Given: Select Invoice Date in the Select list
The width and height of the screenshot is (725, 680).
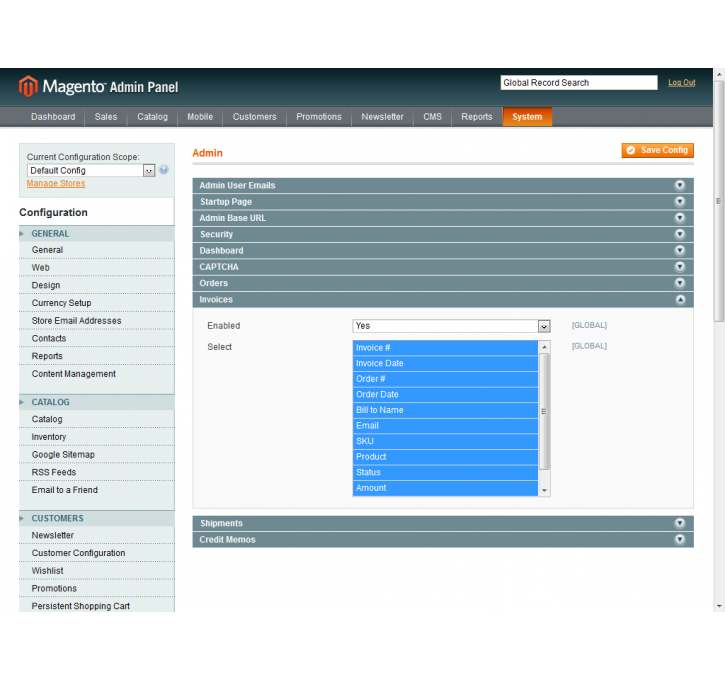Looking at the screenshot, I should [445, 363].
